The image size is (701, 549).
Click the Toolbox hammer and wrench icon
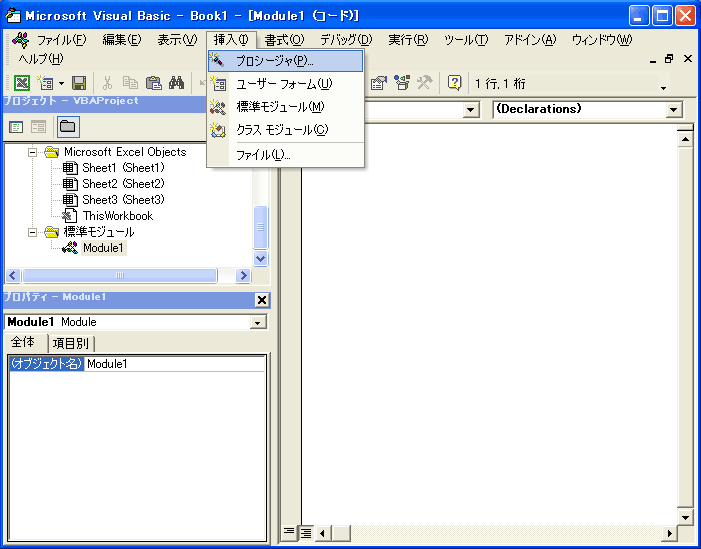pyautogui.click(x=424, y=83)
